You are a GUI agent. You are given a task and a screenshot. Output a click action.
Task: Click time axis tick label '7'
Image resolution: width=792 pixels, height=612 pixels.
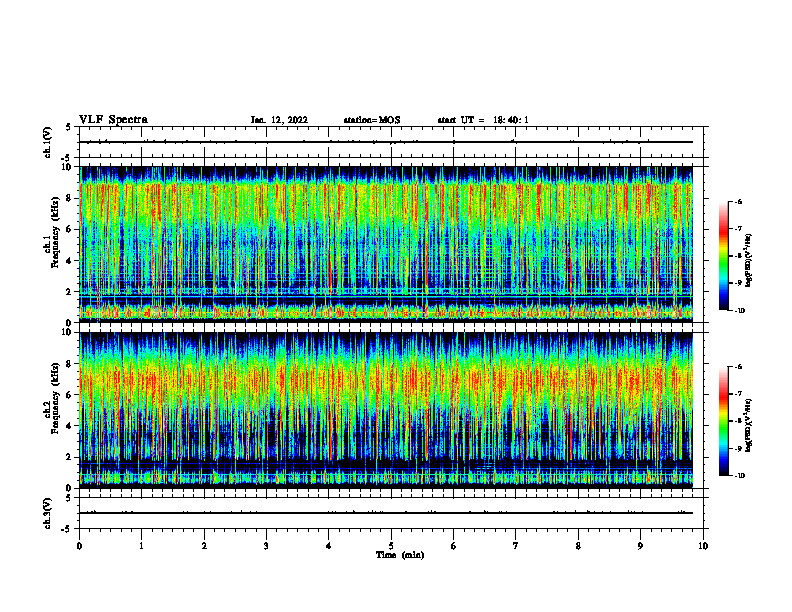pyautogui.click(x=516, y=546)
